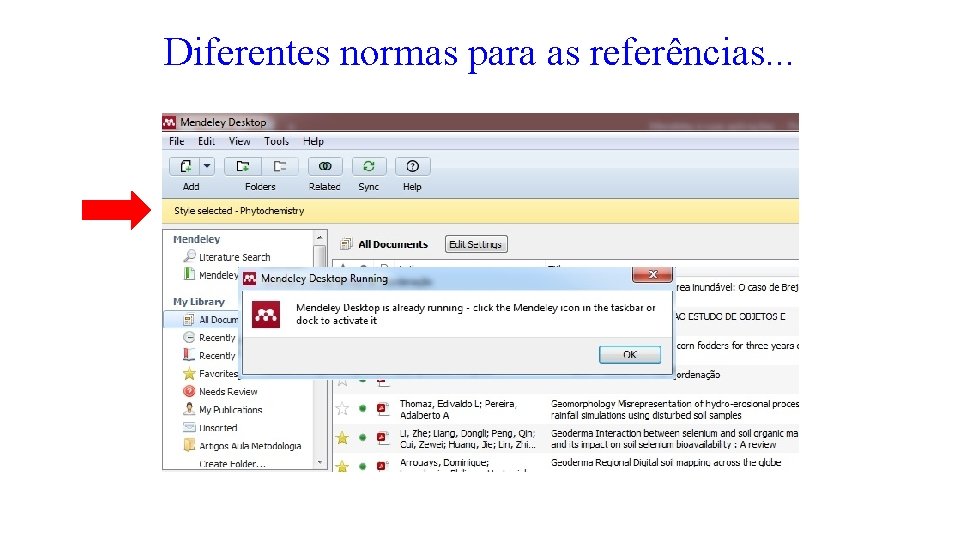Open the Favorites folder
The width and height of the screenshot is (960, 540).
(x=219, y=373)
